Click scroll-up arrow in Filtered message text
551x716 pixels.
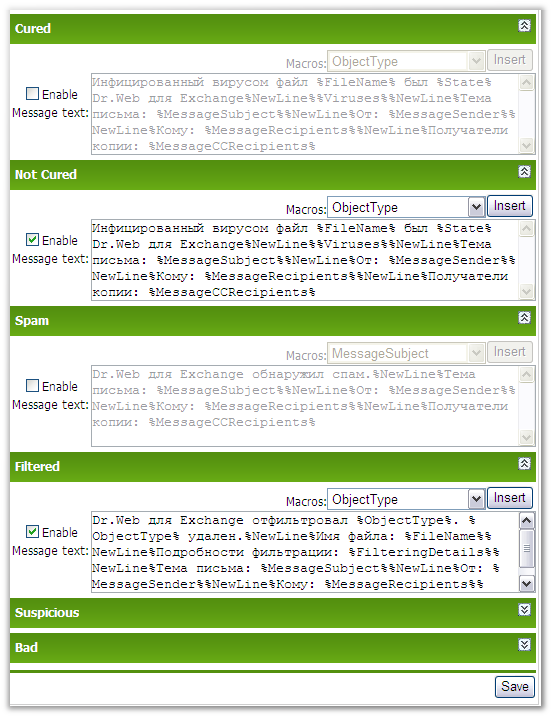[x=526, y=521]
